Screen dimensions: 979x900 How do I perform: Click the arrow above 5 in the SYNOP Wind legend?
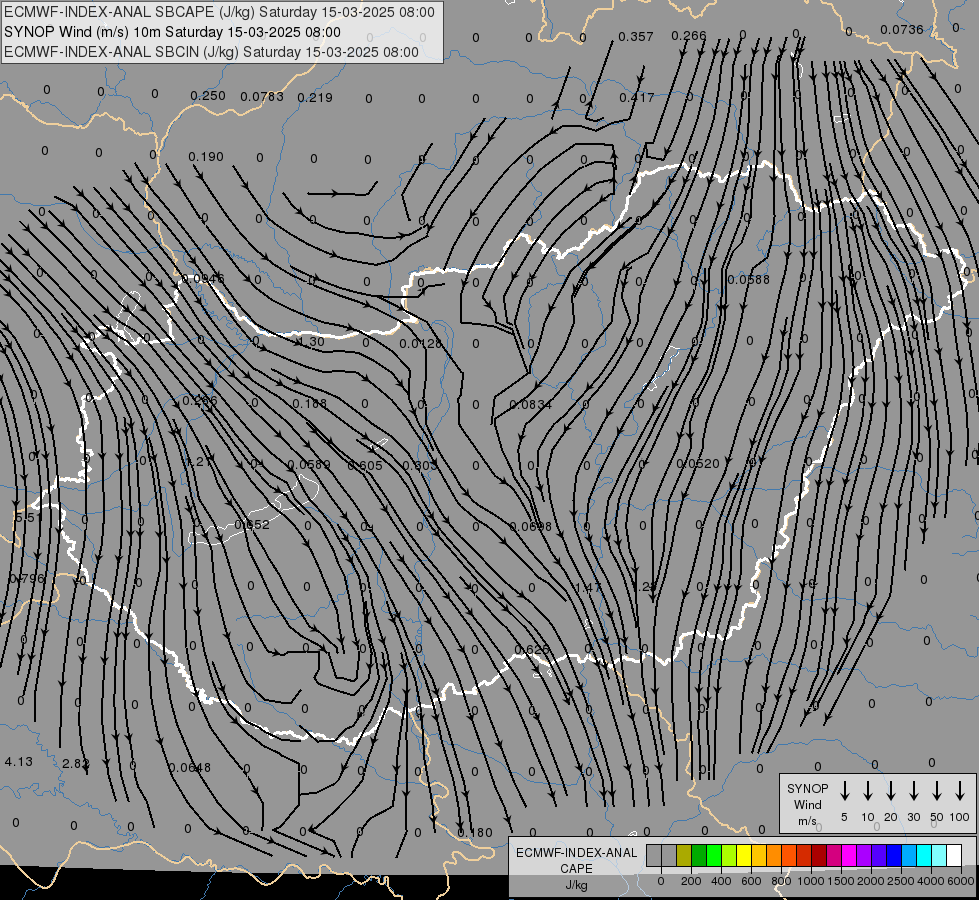tap(844, 791)
